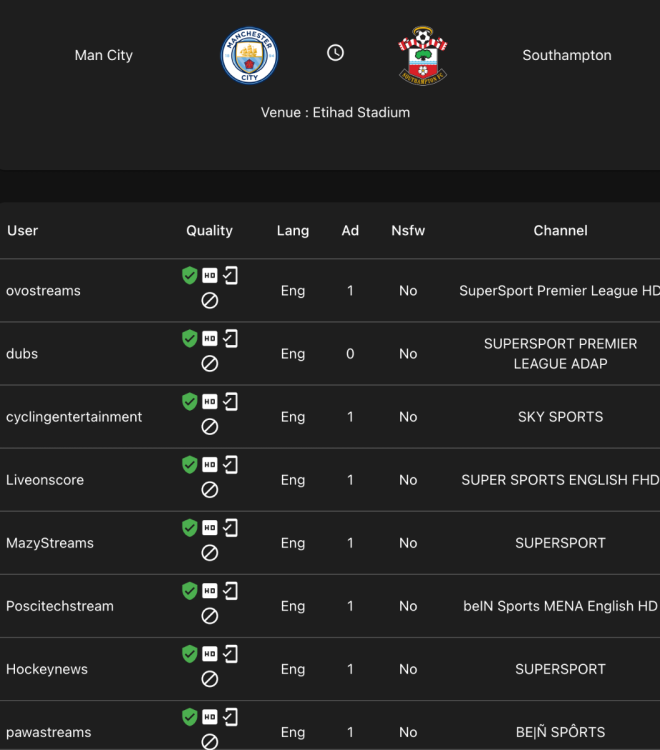
Task: Open the ovostreams stream link
Action: tap(43, 291)
